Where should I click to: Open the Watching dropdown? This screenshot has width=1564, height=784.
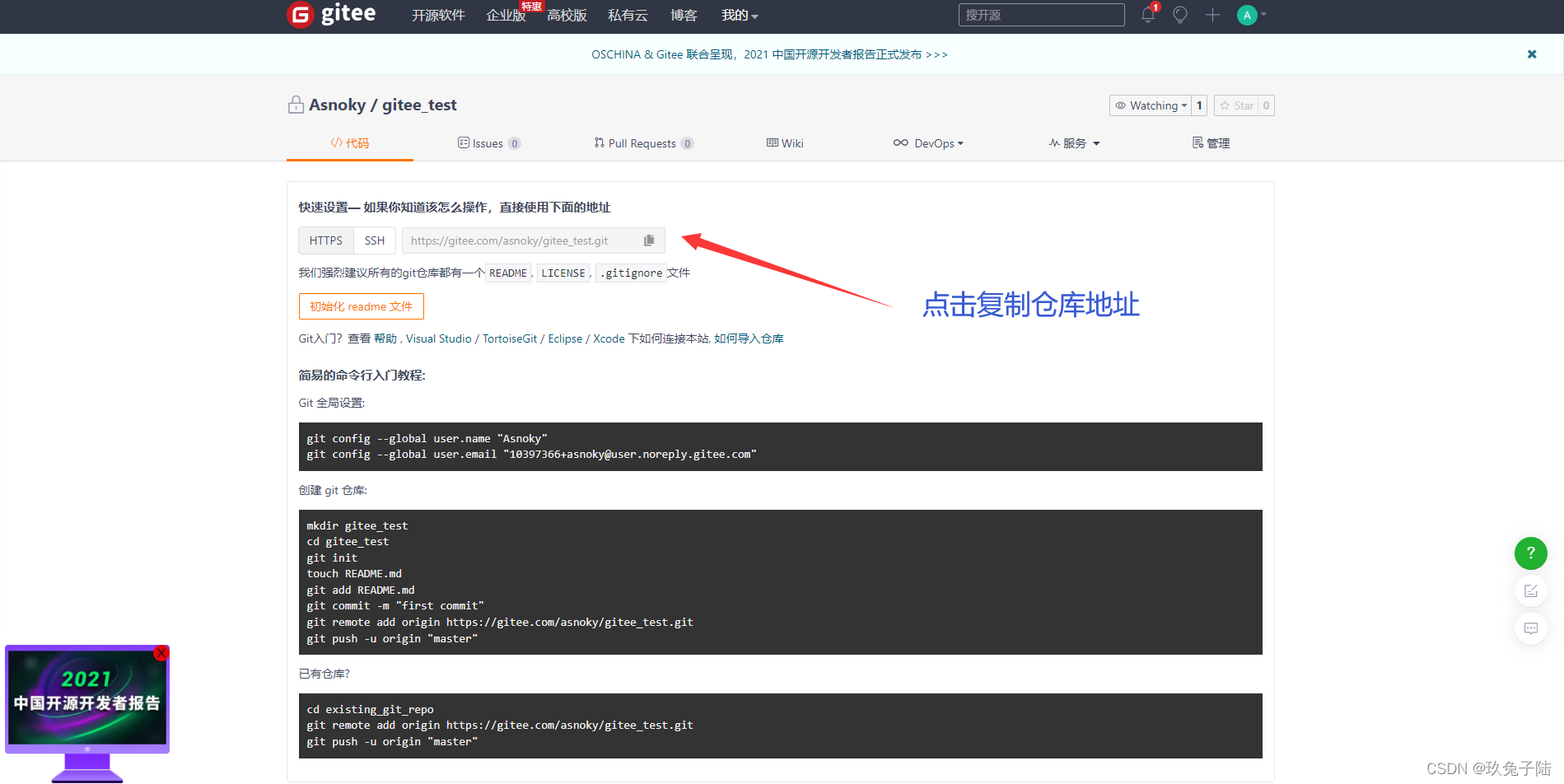1151,105
